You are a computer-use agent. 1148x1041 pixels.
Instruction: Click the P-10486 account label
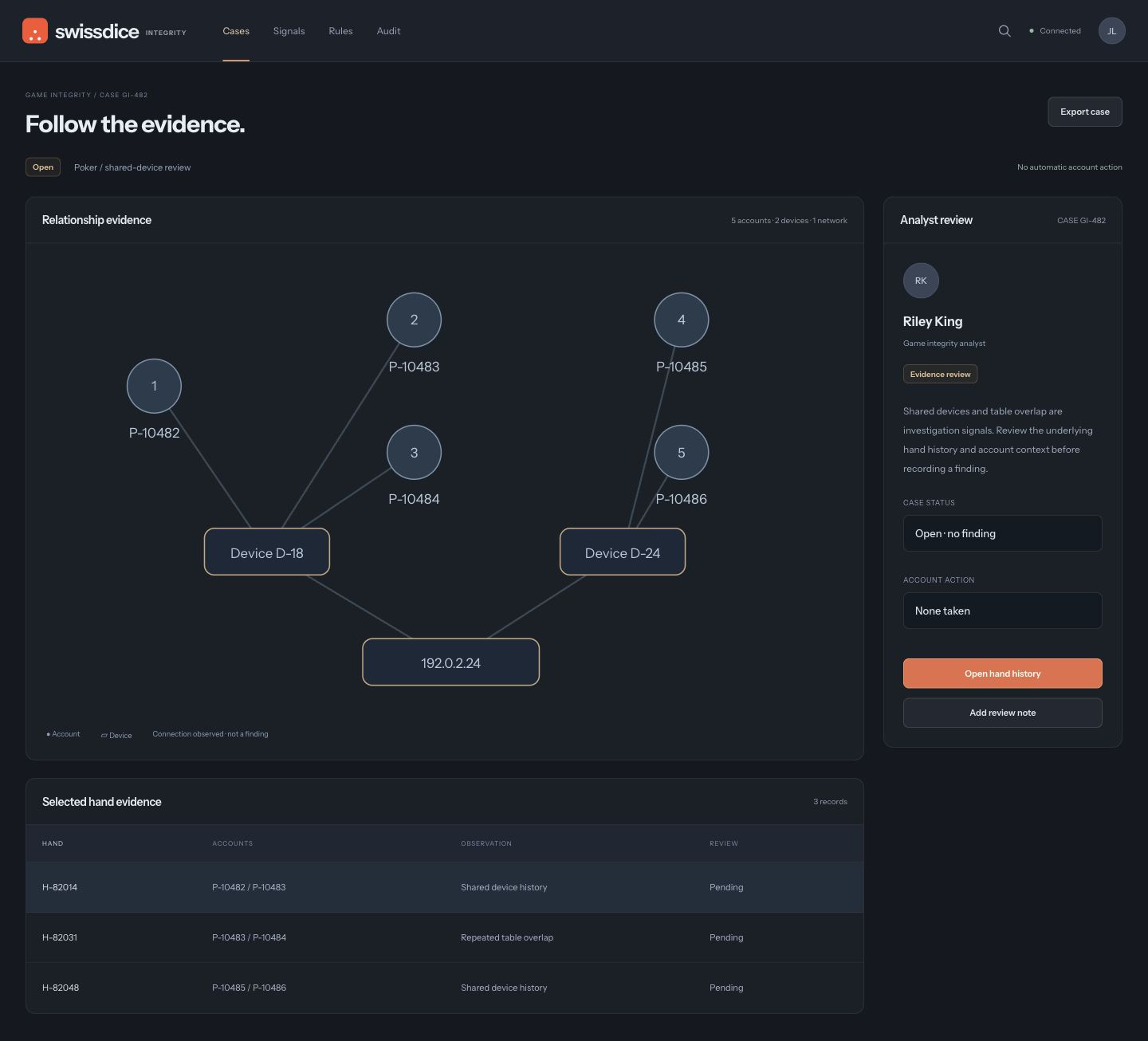pos(681,499)
